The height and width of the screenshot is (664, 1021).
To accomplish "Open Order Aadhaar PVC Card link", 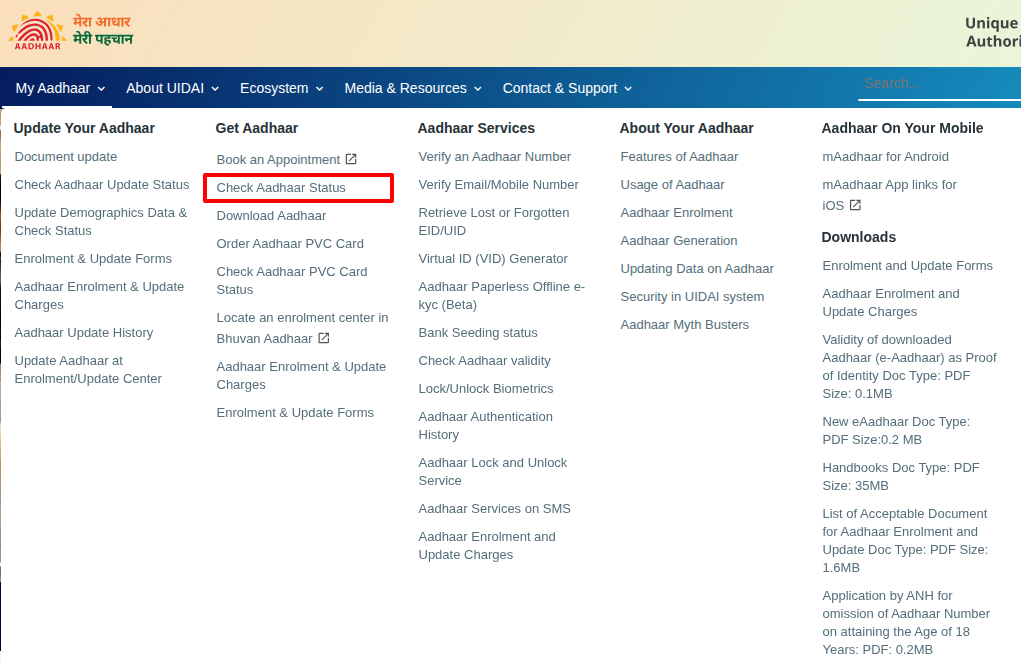I will click(290, 243).
